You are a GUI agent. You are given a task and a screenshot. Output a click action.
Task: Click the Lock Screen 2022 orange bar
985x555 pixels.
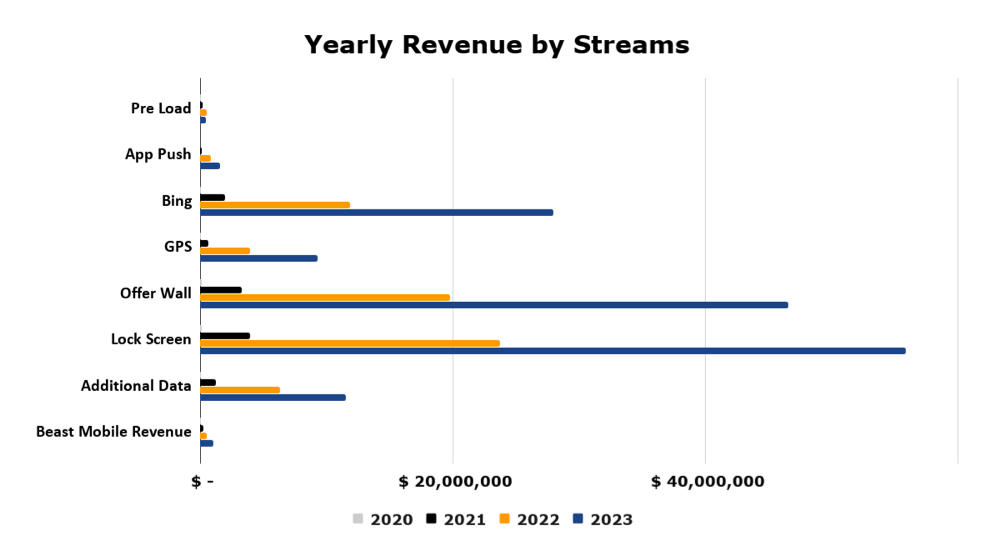click(x=350, y=343)
